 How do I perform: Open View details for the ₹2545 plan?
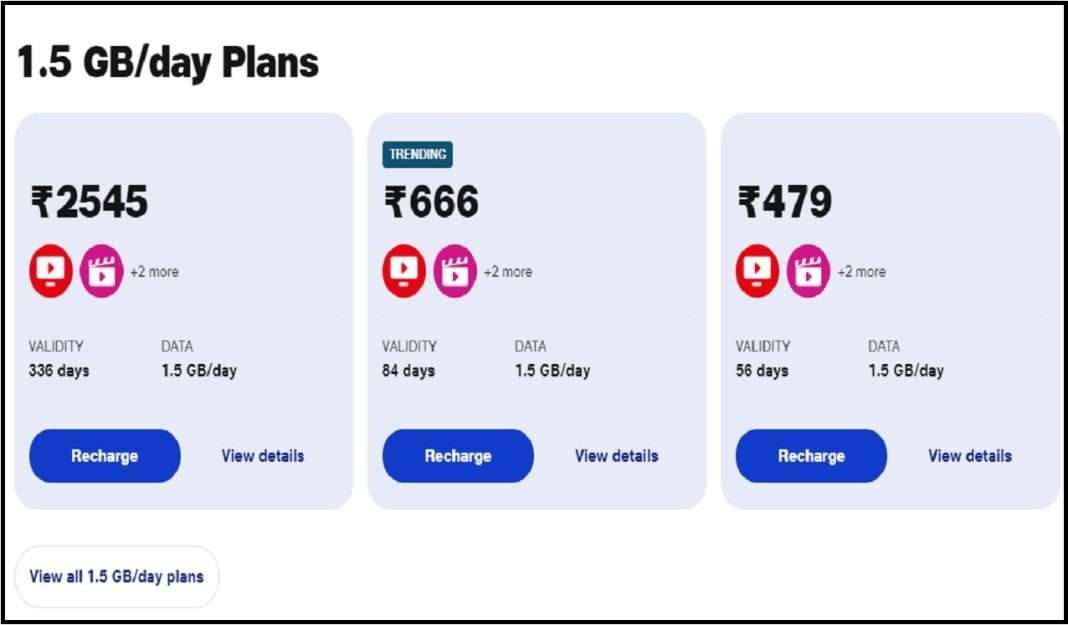[262, 455]
